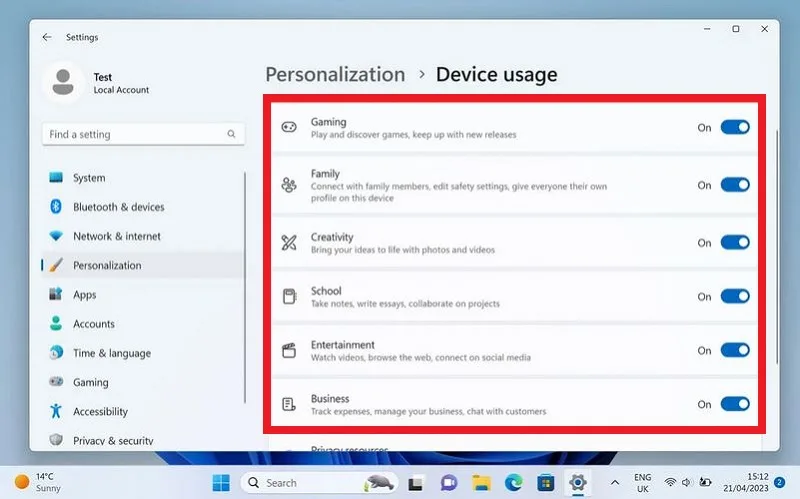Viewport: 800px width, 499px height.
Task: Click the search magnifier in Find a setting
Action: click(231, 134)
